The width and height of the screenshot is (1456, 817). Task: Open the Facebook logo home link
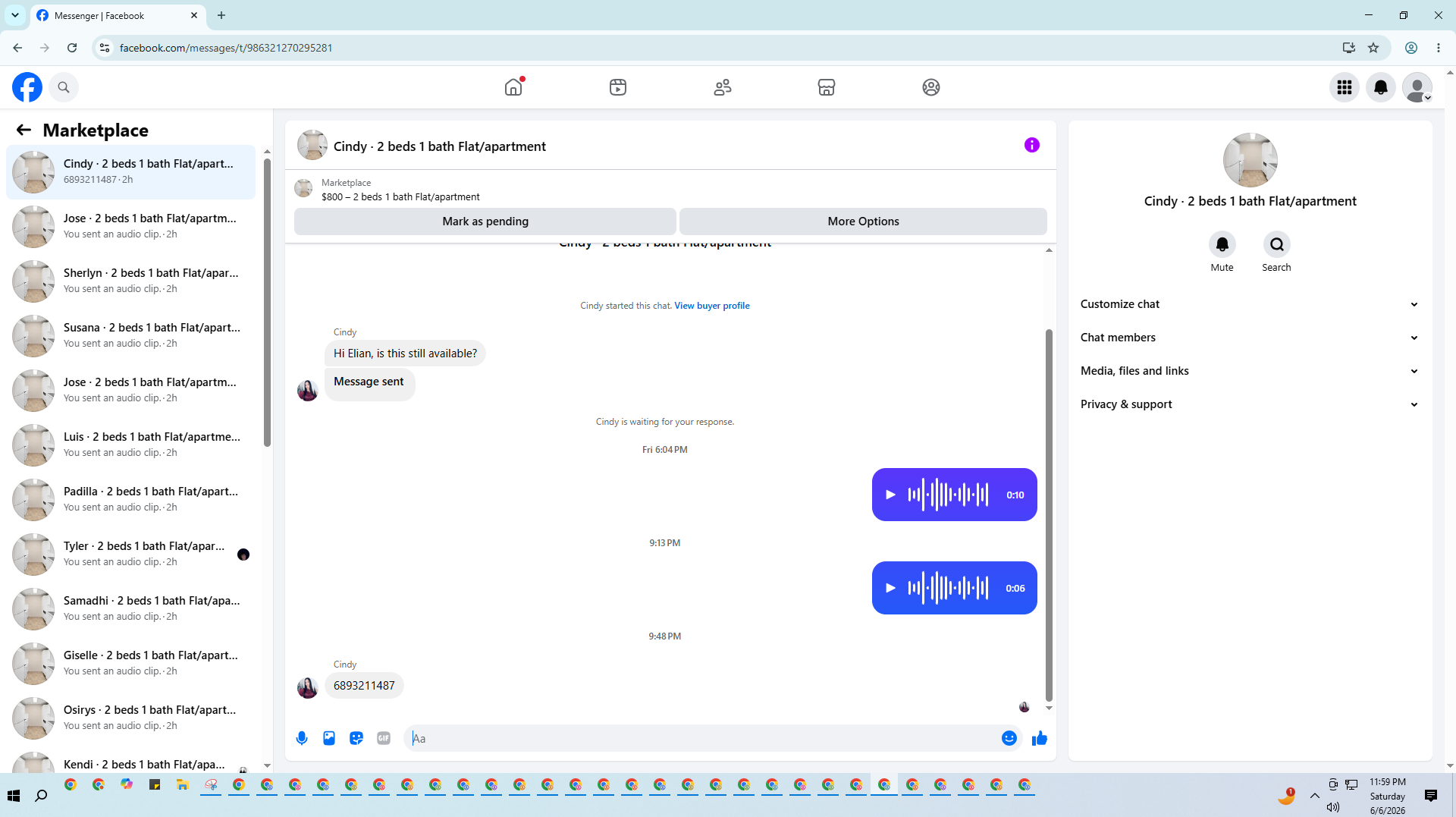click(27, 87)
